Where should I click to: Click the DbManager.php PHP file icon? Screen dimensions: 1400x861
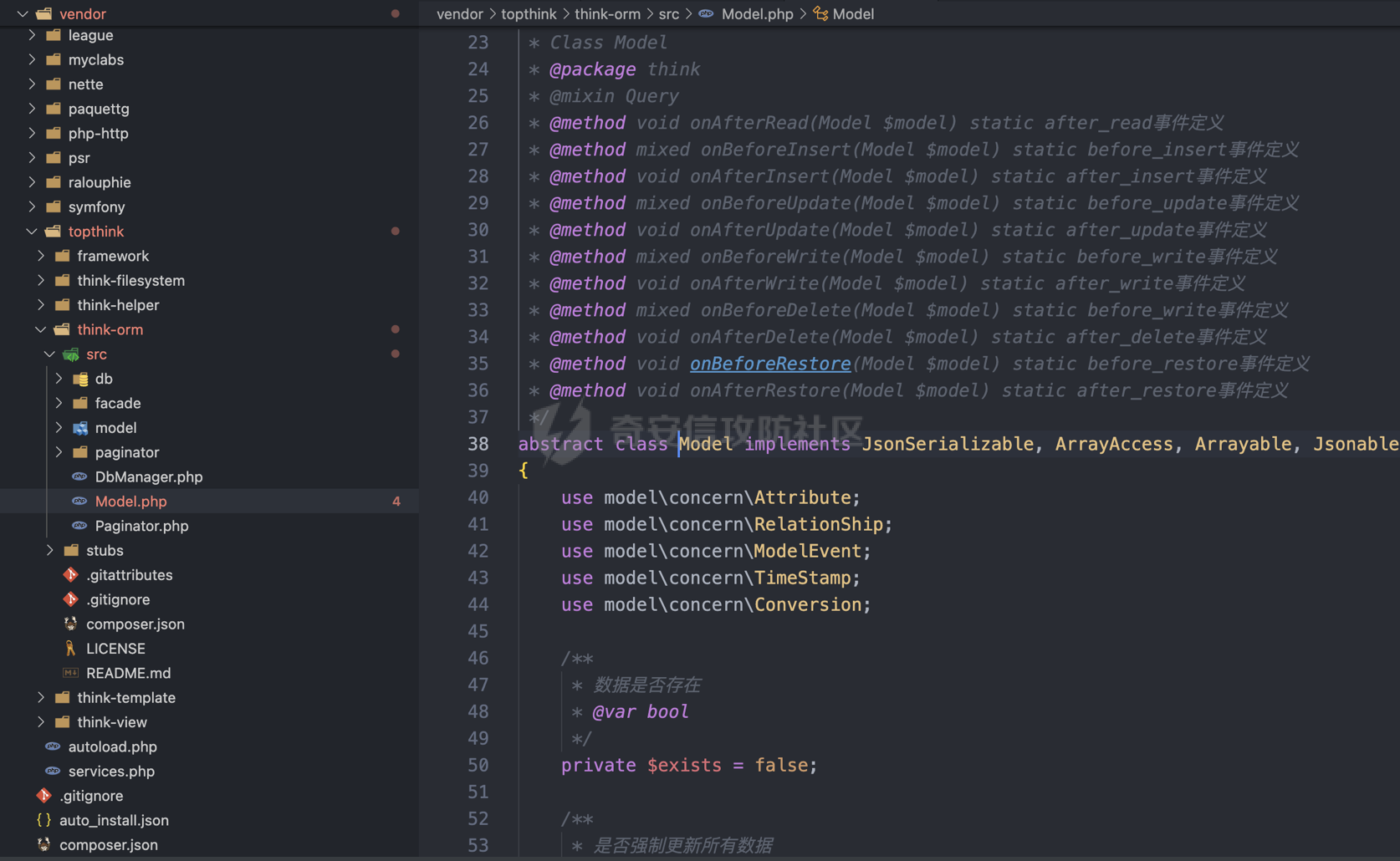[x=79, y=476]
